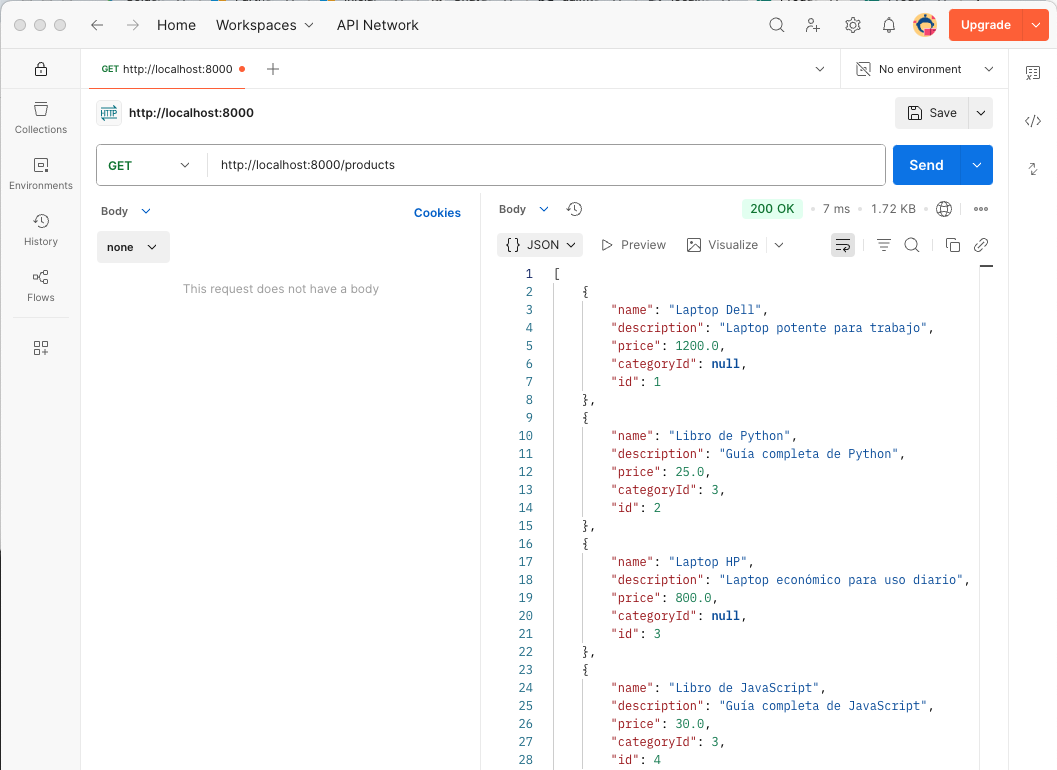Add a new request tab with plus
The height and width of the screenshot is (770, 1057).
[273, 69]
